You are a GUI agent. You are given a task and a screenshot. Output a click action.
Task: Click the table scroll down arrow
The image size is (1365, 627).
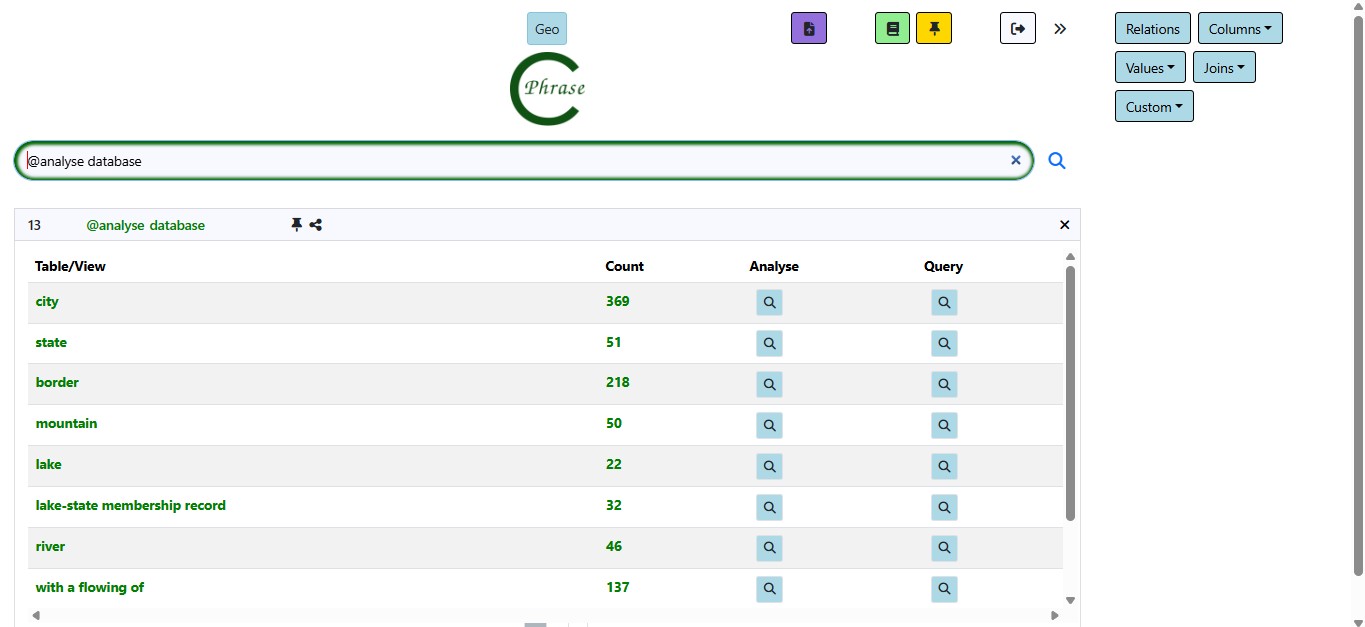pos(1070,601)
